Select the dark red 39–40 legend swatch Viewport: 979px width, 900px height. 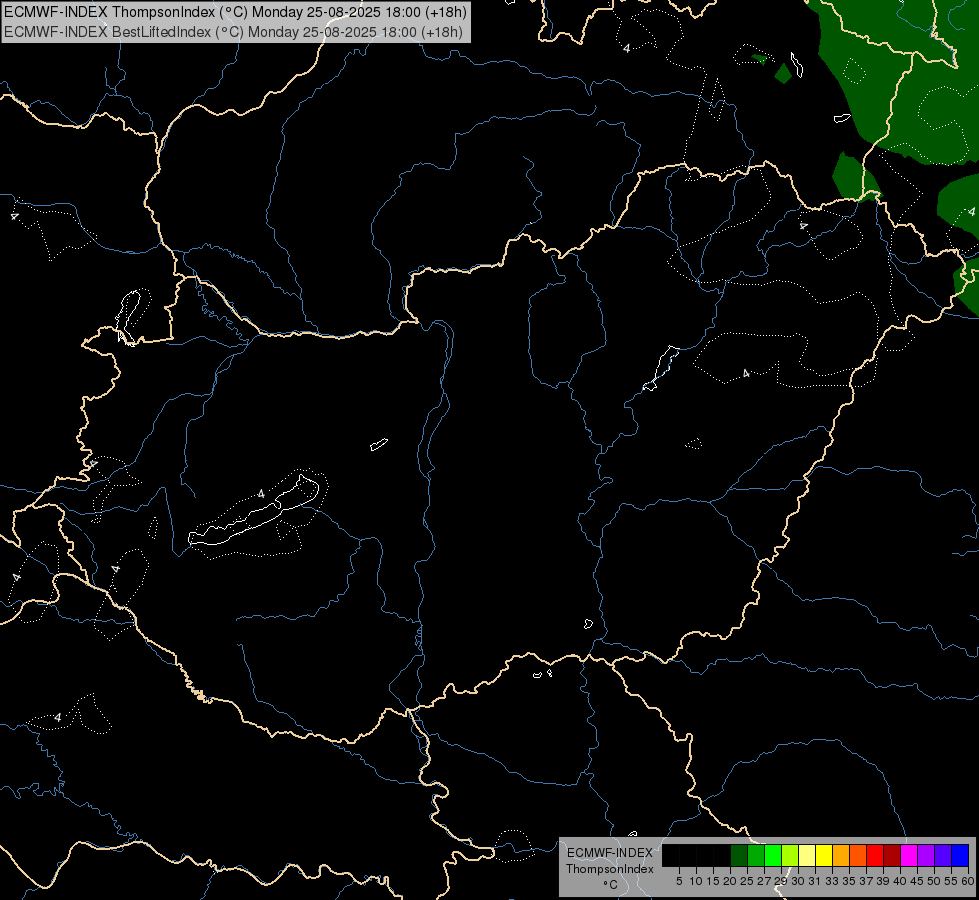coord(892,855)
